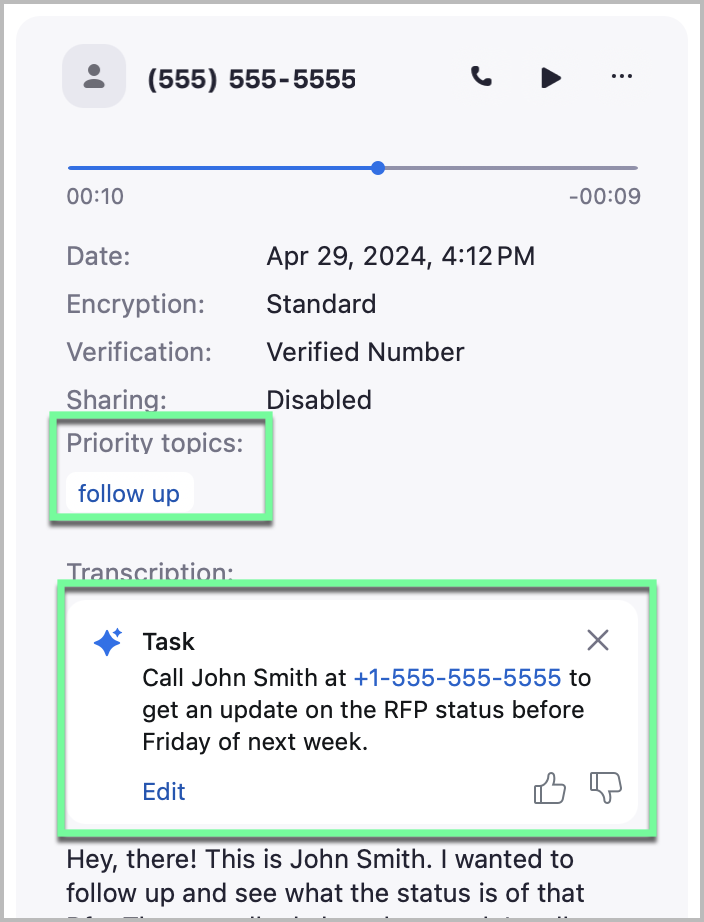Viewport: 704px width, 922px height.
Task: Open the more options ellipsis menu
Action: tap(621, 77)
